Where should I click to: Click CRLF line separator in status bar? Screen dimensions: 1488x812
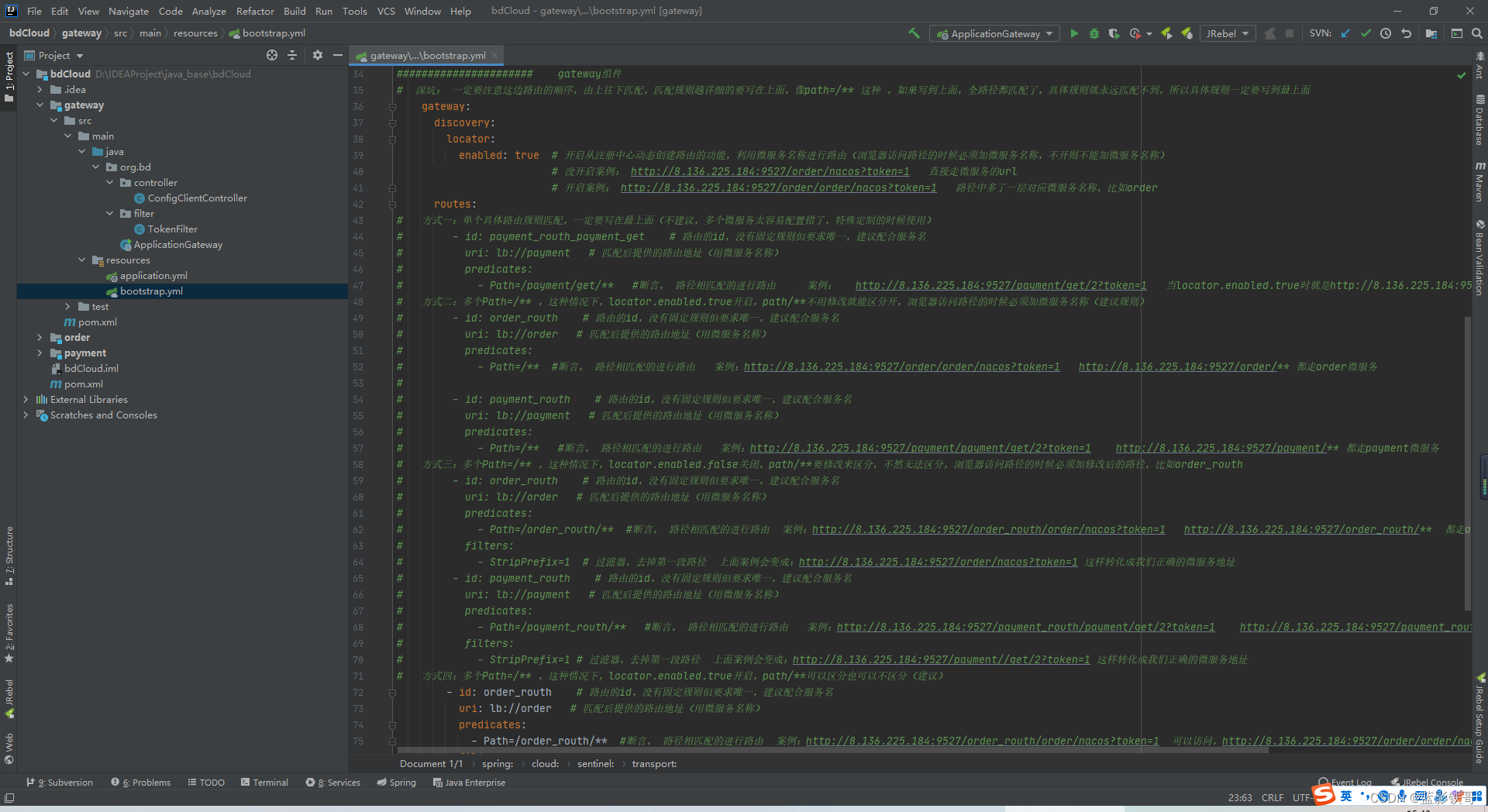tap(1272, 797)
